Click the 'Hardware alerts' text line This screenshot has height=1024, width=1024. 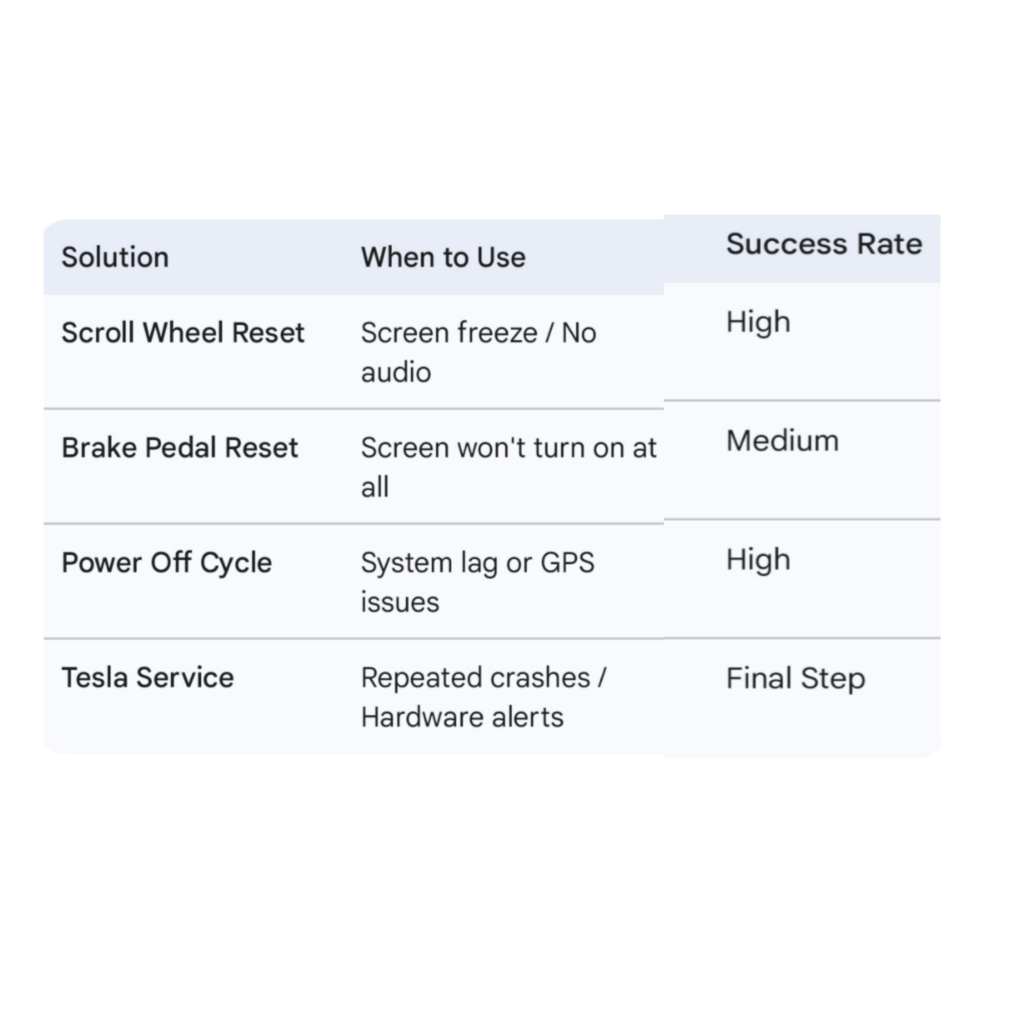[x=462, y=717]
